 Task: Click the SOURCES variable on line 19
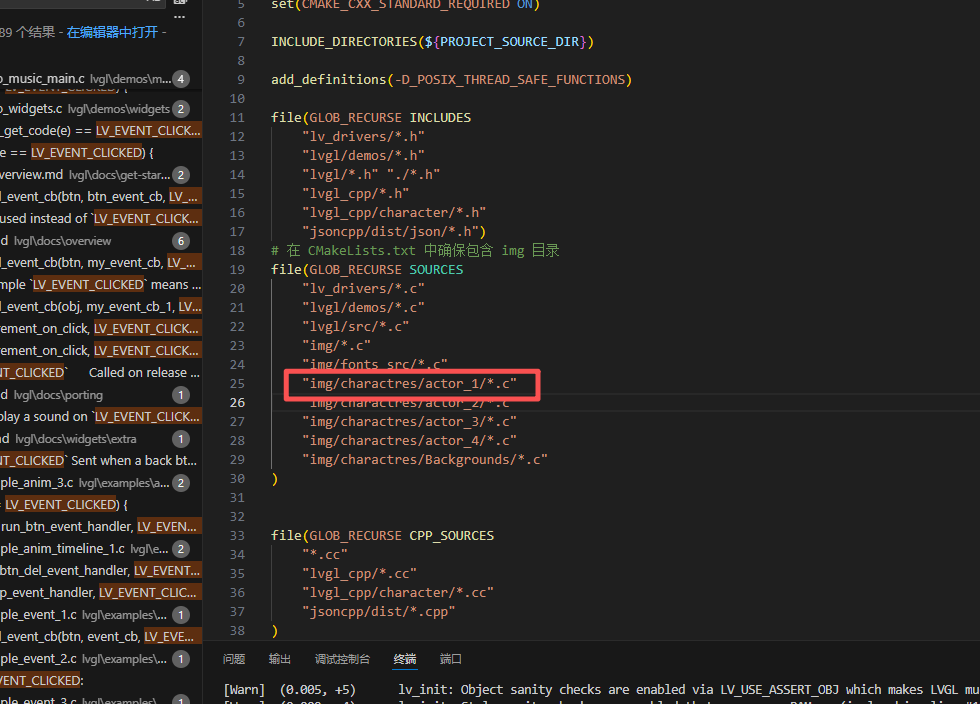[436, 270]
